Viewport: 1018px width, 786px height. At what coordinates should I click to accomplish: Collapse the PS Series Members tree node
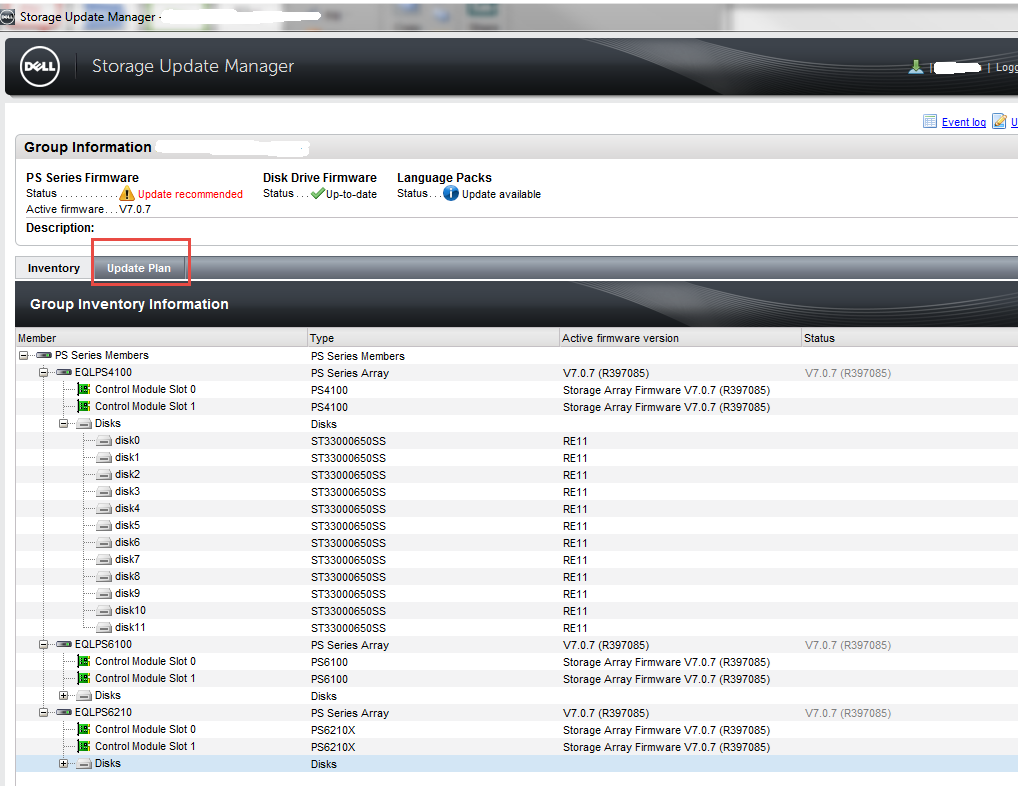23,355
